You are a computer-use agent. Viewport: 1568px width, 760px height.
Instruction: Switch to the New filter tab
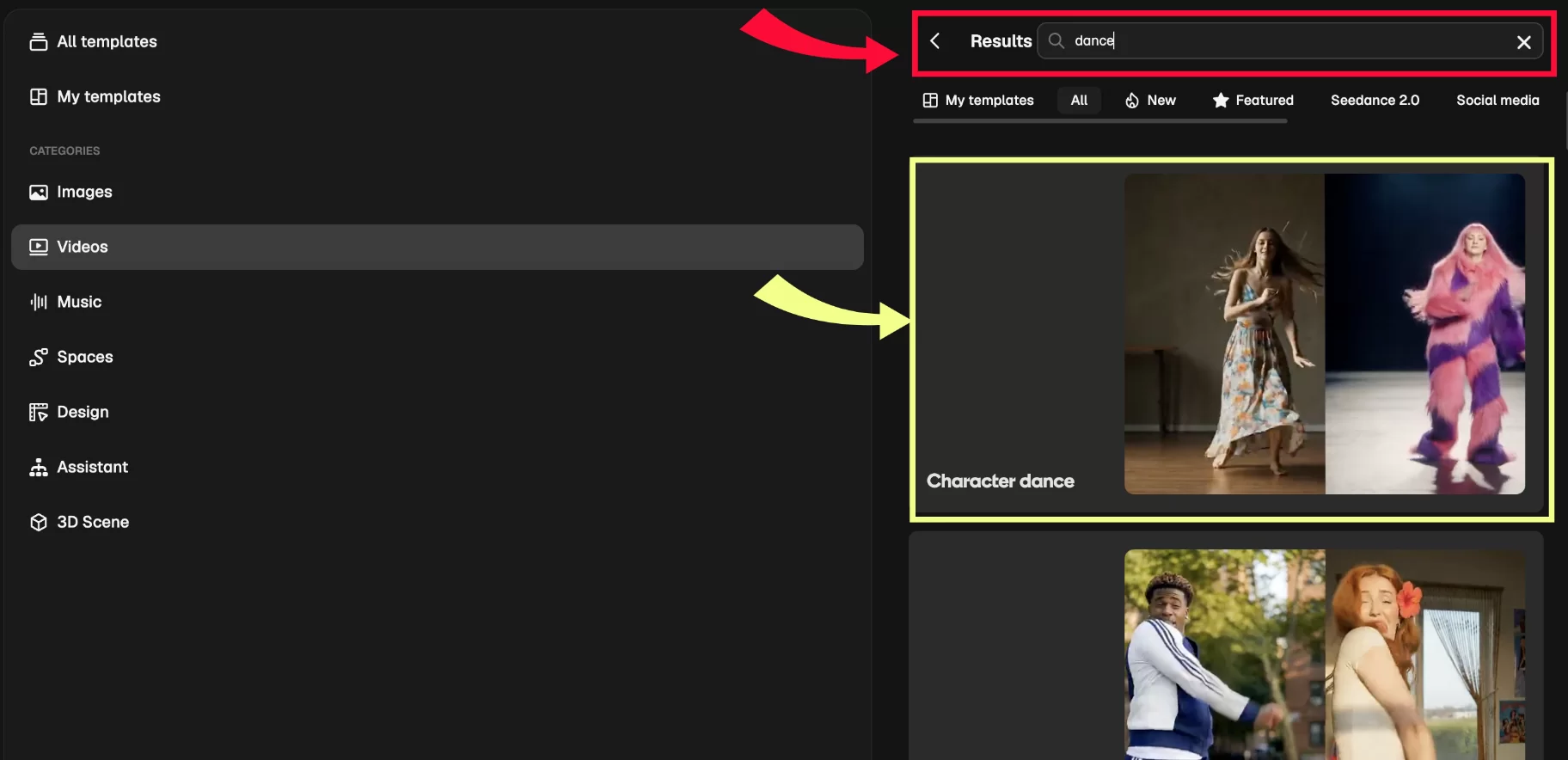[x=1150, y=101]
